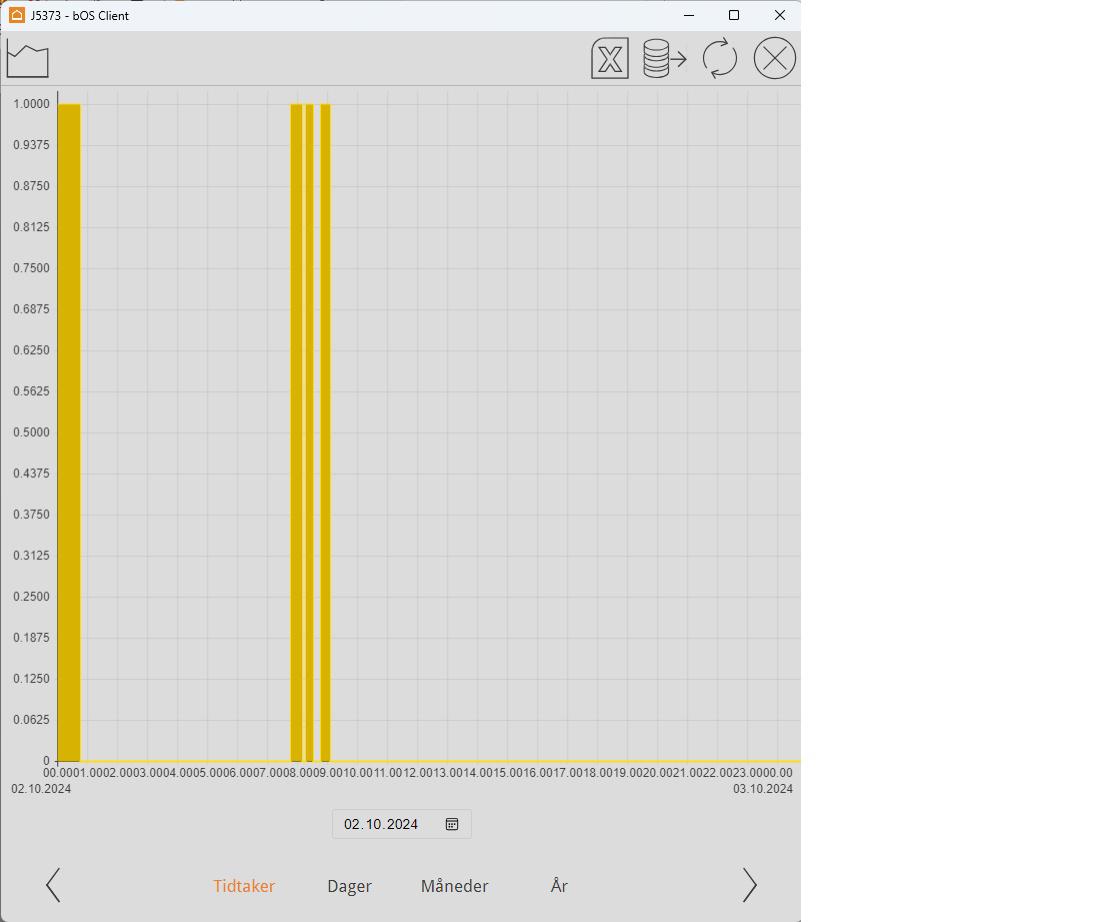Minimize the bOS Client window
The width and height of the screenshot is (1110, 922).
point(689,15)
